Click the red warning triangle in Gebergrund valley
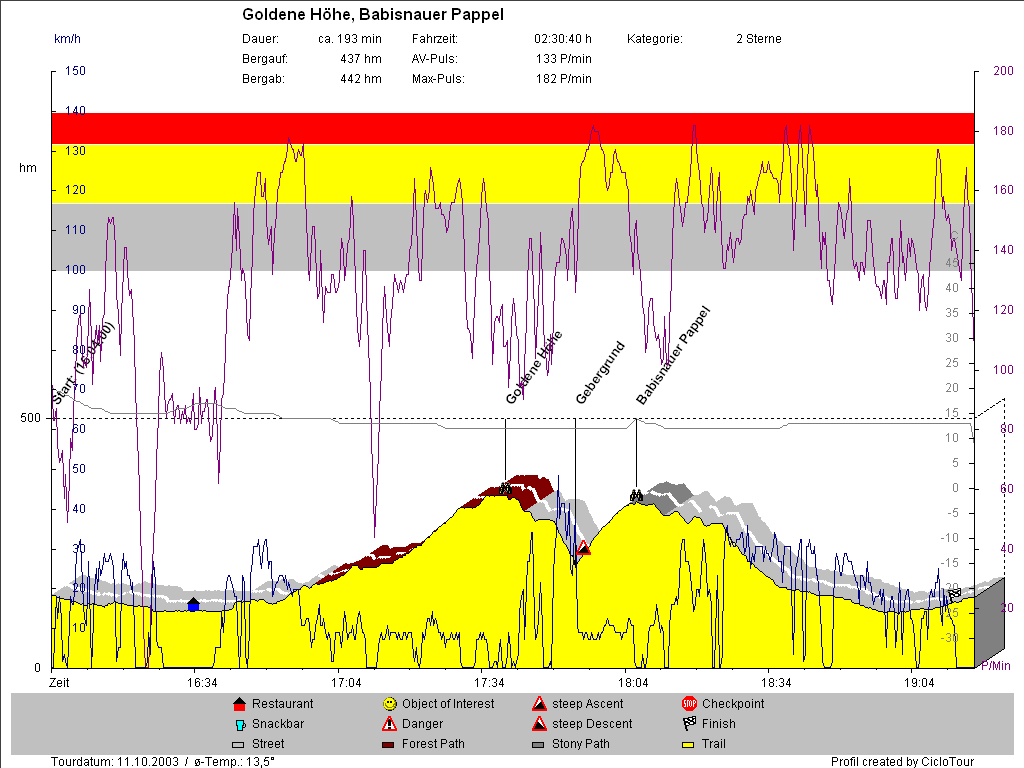 click(584, 548)
